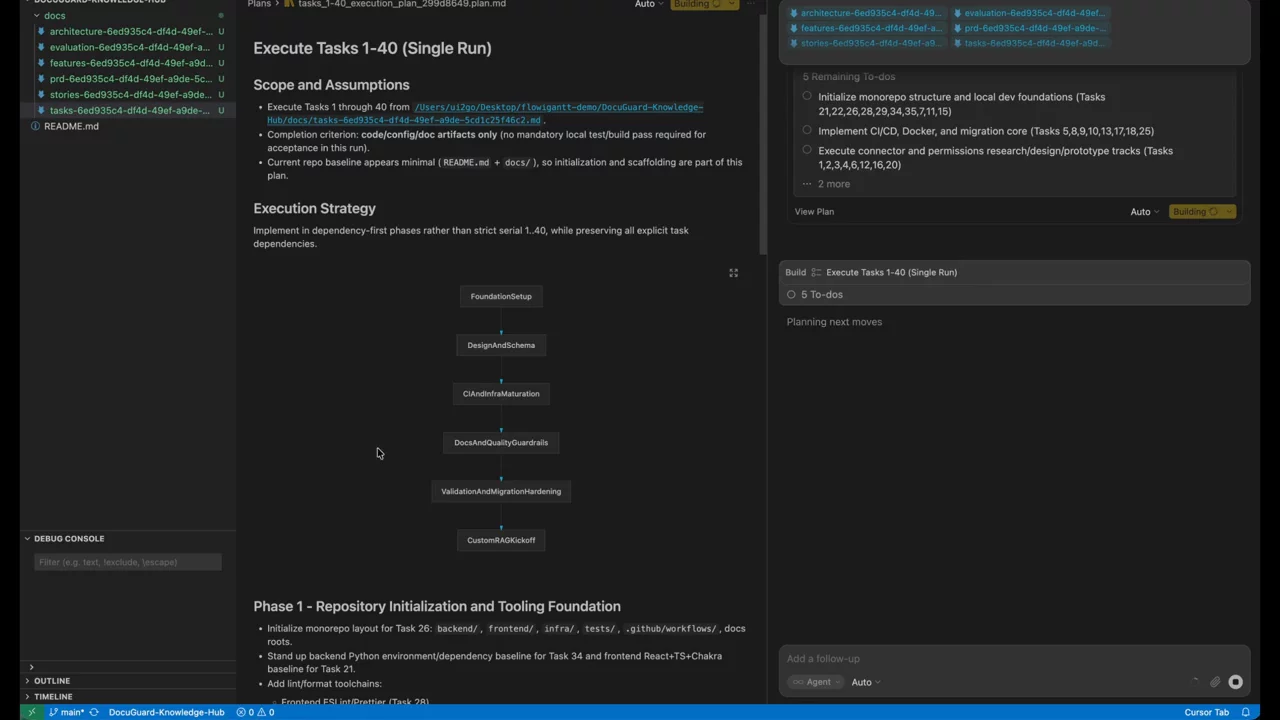Open features markdown file in explorer tree

coord(130,63)
